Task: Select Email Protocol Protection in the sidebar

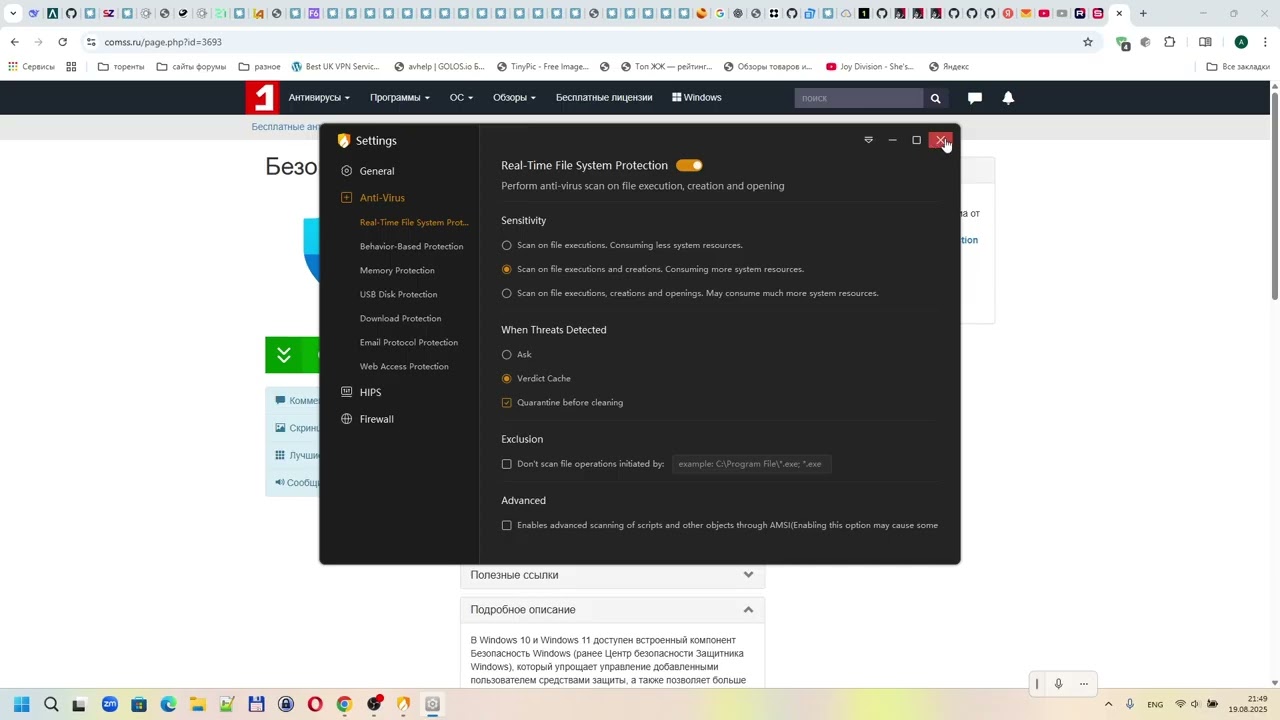Action: (409, 342)
